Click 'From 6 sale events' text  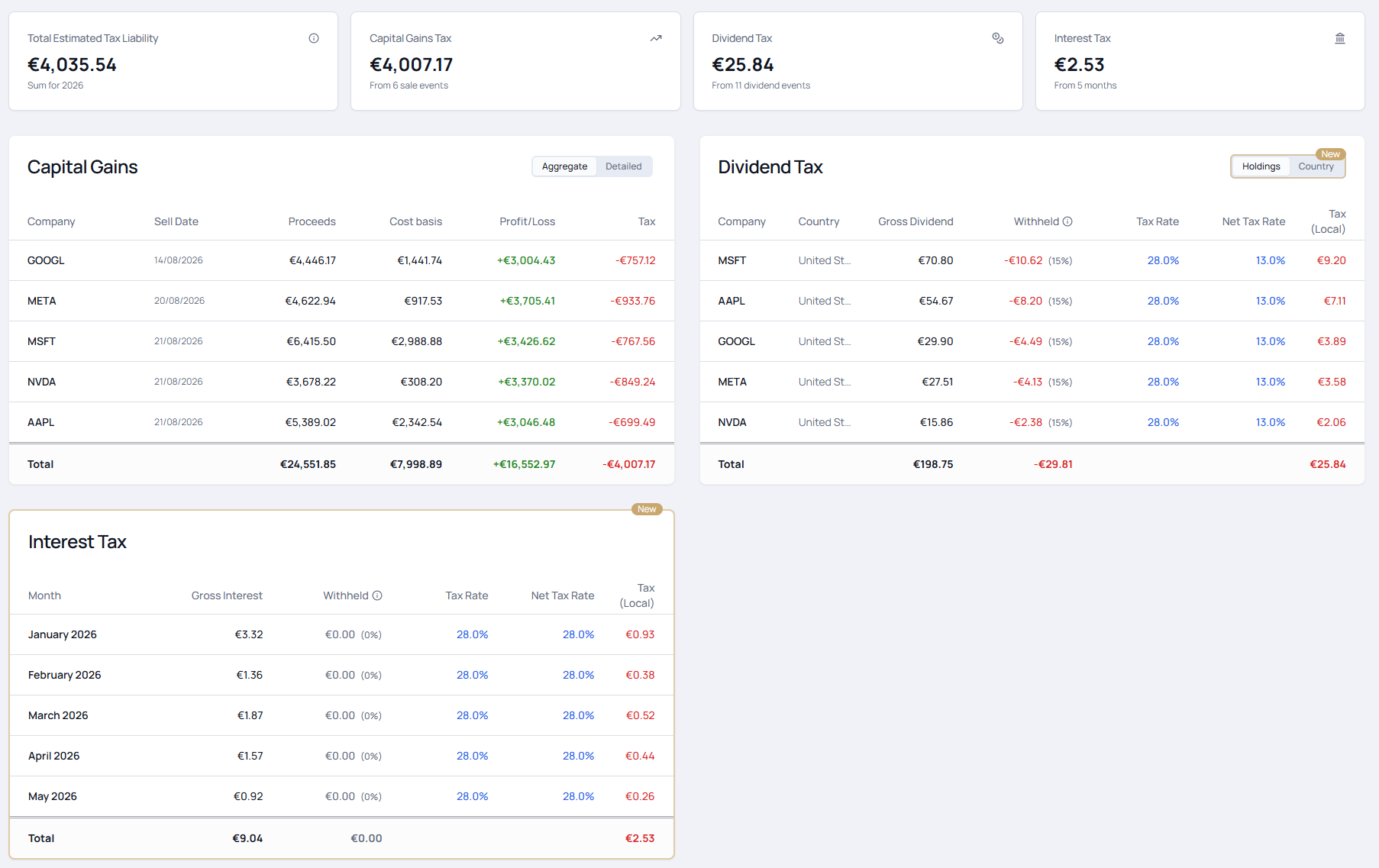tap(409, 86)
